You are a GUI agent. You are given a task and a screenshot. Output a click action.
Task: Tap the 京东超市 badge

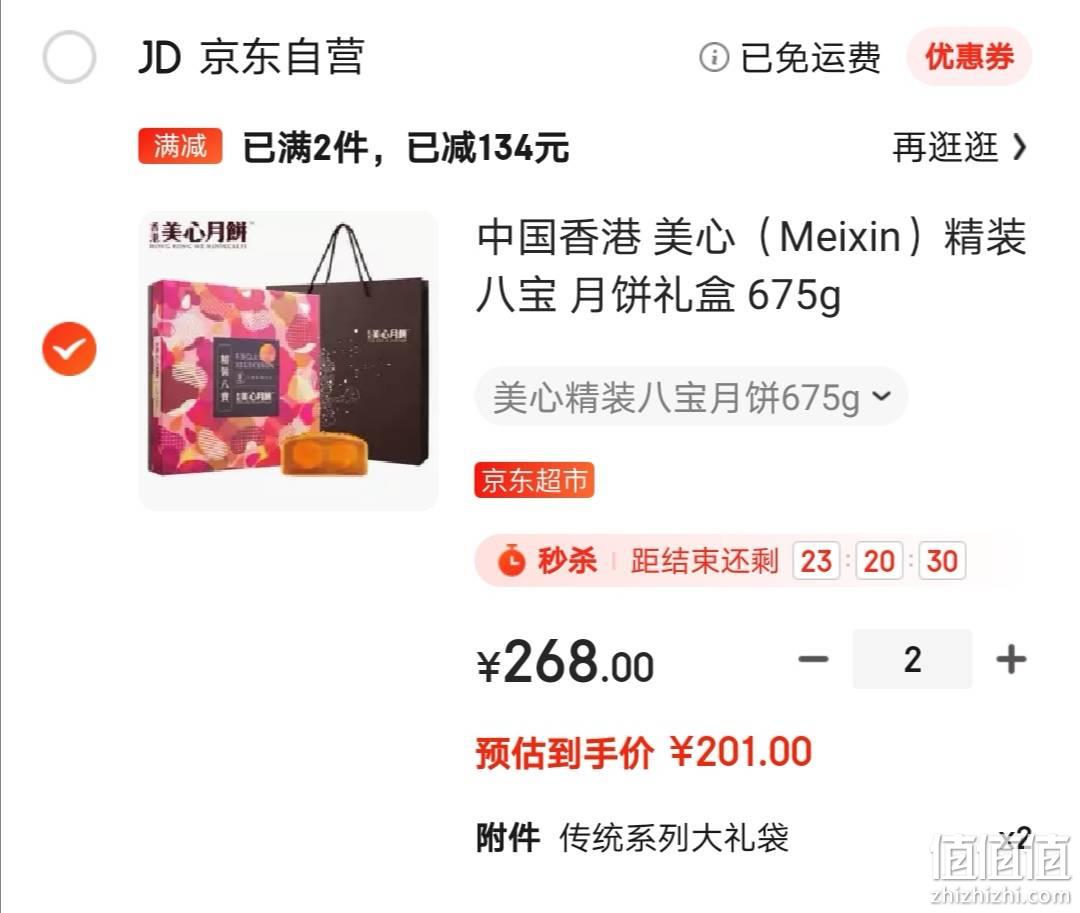click(534, 480)
